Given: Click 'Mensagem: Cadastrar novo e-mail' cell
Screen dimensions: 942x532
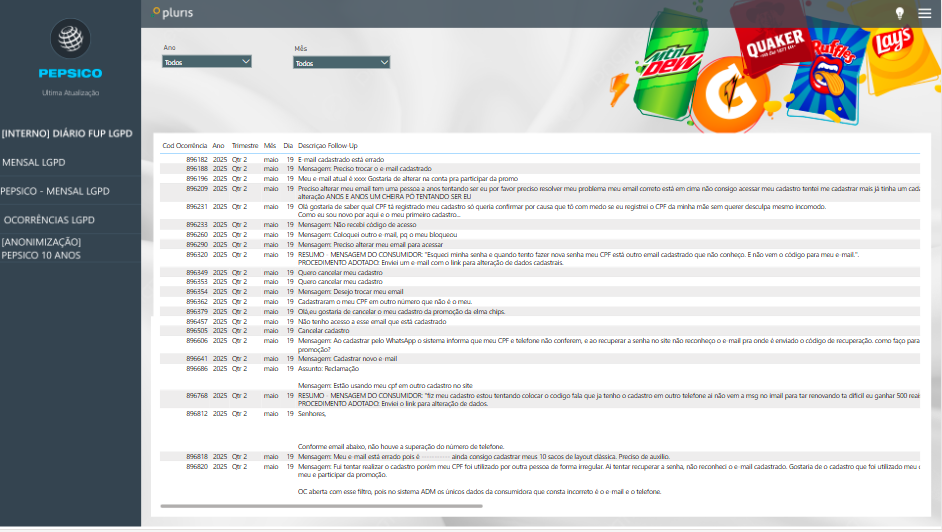Looking at the screenshot, I should [347, 358].
